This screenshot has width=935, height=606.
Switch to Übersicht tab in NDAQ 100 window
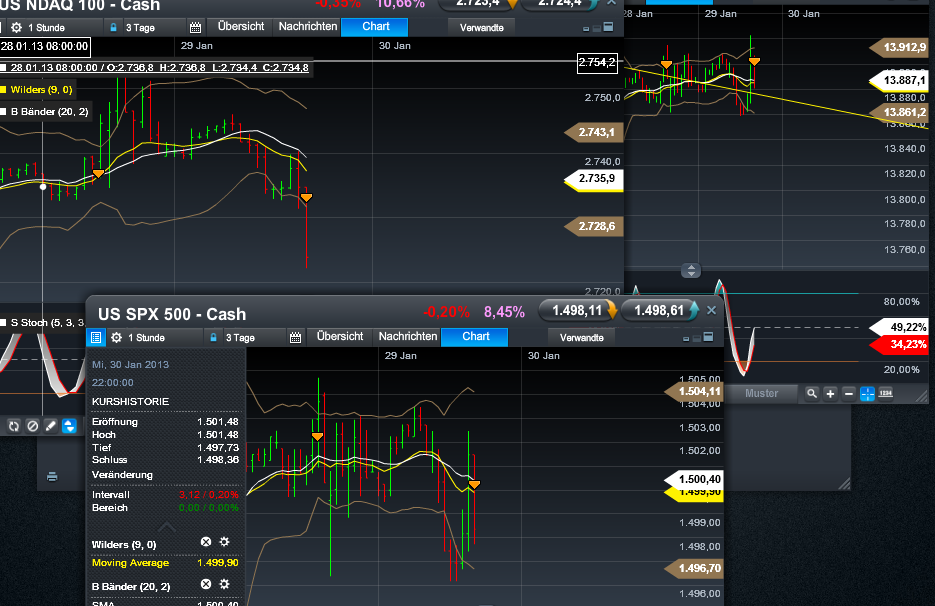(240, 26)
